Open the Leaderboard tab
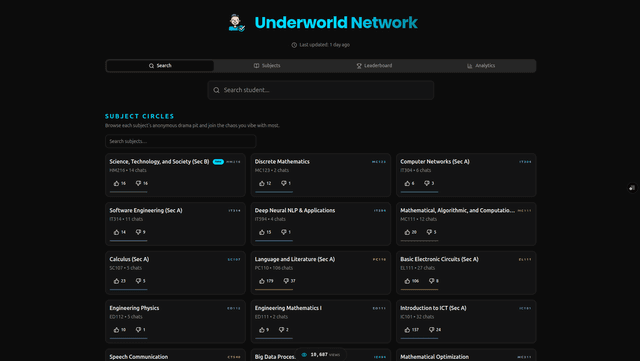The image size is (640, 361). 374,66
